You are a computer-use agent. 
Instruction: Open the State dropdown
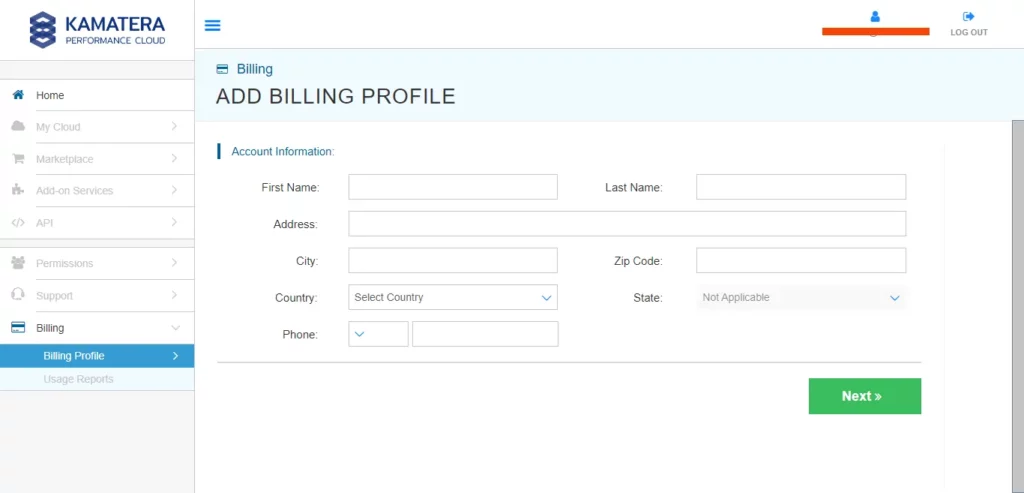point(801,297)
